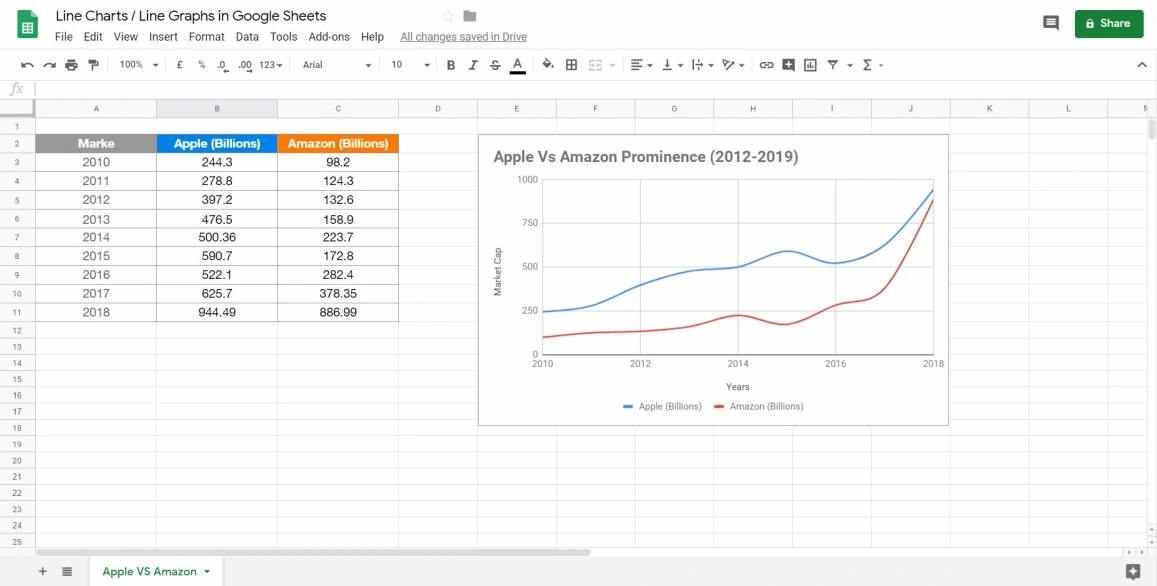Viewport: 1157px width, 586px height.
Task: Click the undo arrow icon
Action: point(27,65)
